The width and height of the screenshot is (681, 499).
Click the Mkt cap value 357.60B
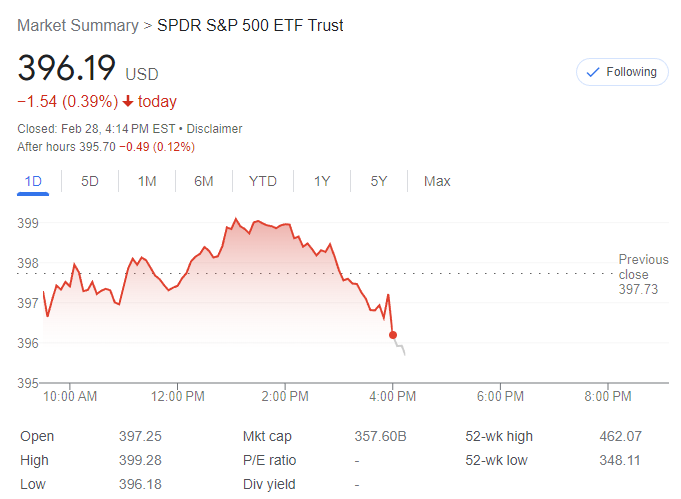[x=381, y=436]
